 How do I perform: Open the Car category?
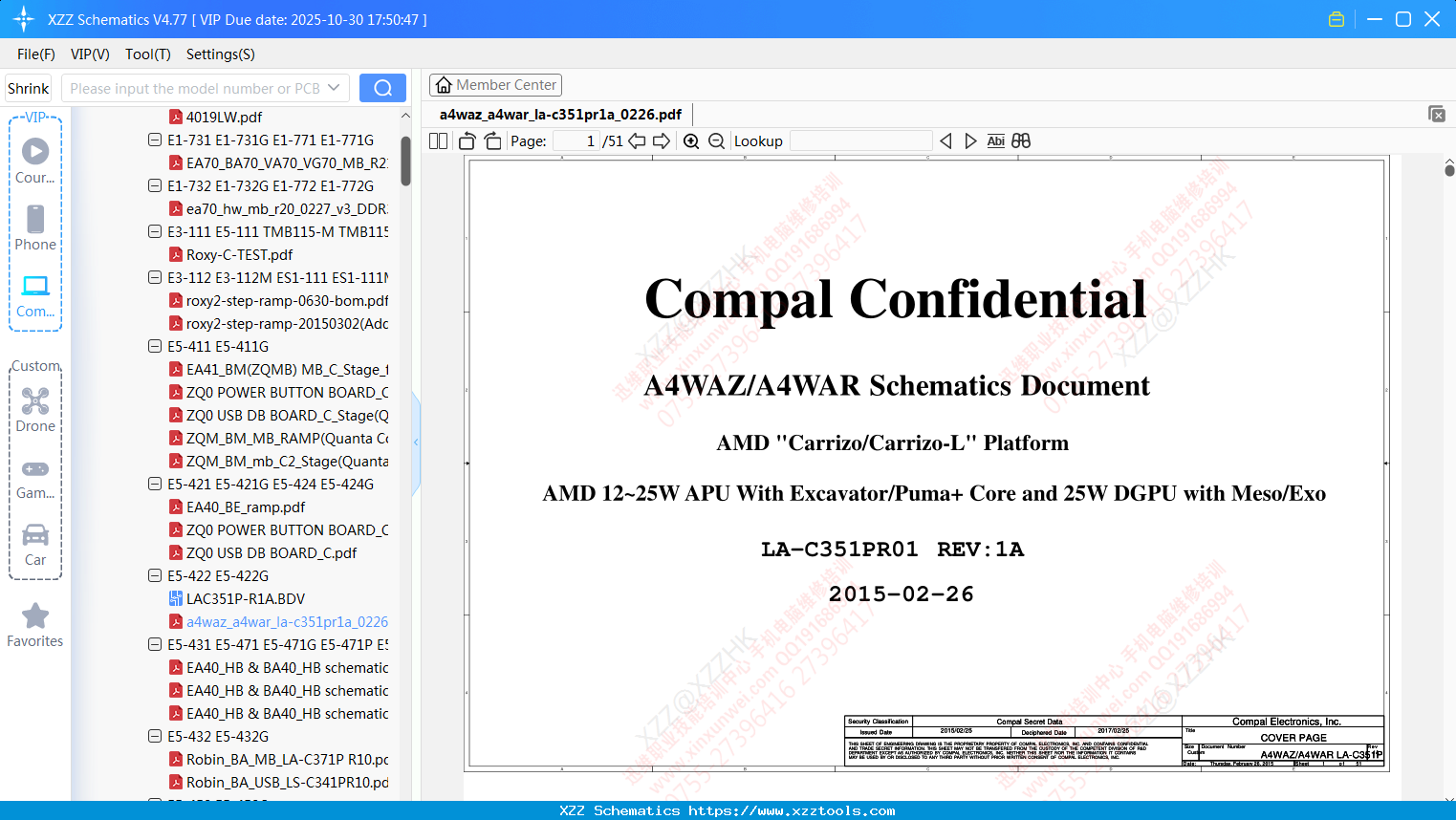point(35,544)
